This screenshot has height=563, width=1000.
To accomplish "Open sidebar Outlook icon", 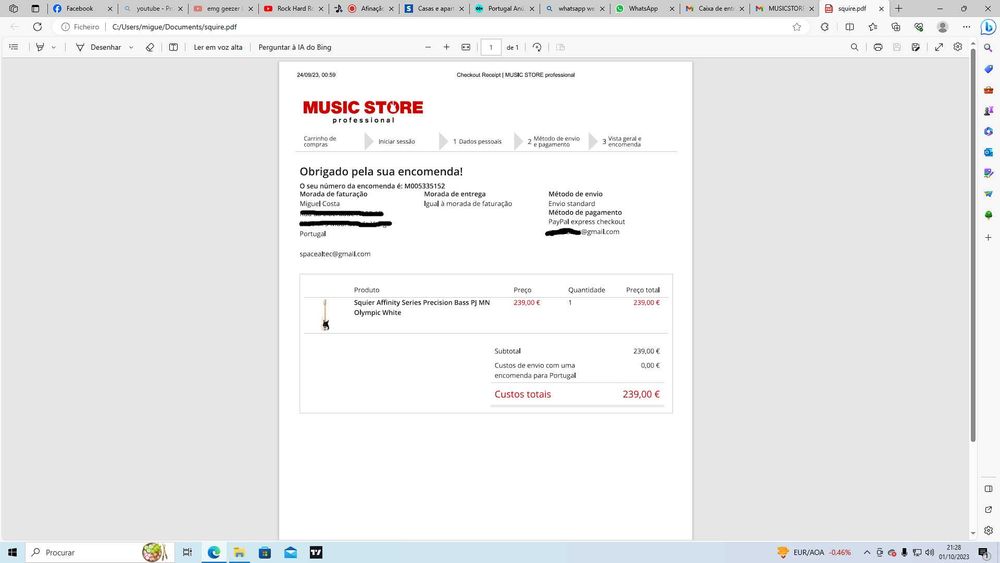I will [989, 152].
